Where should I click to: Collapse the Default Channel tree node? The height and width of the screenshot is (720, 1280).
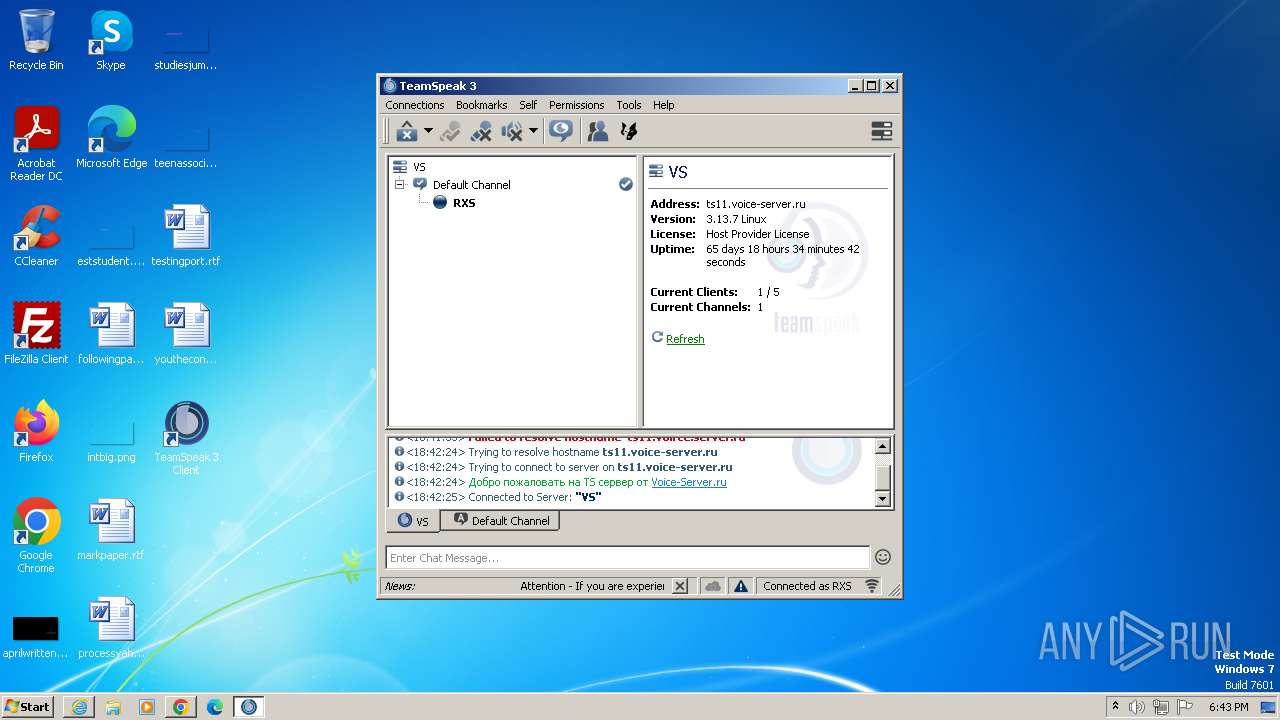coord(399,185)
